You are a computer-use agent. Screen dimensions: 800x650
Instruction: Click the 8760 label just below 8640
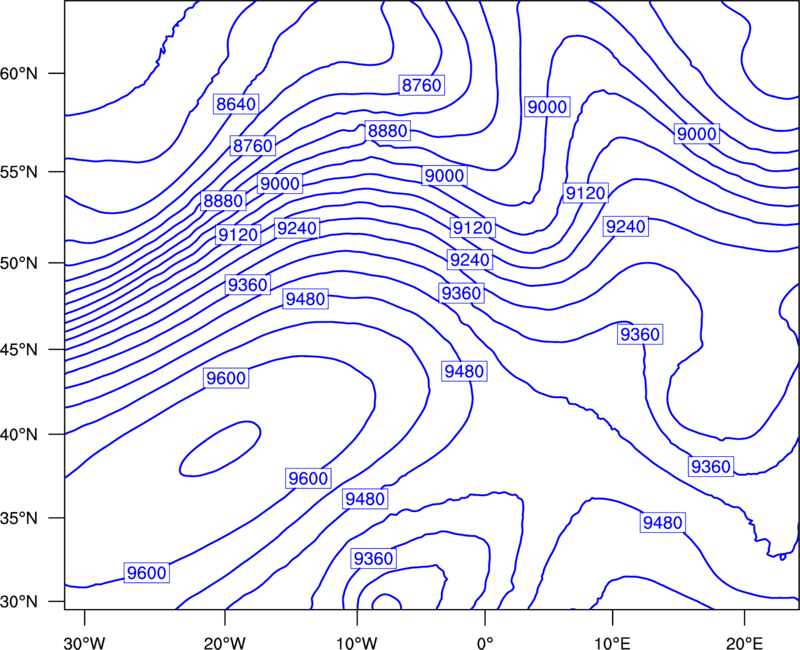[253, 146]
